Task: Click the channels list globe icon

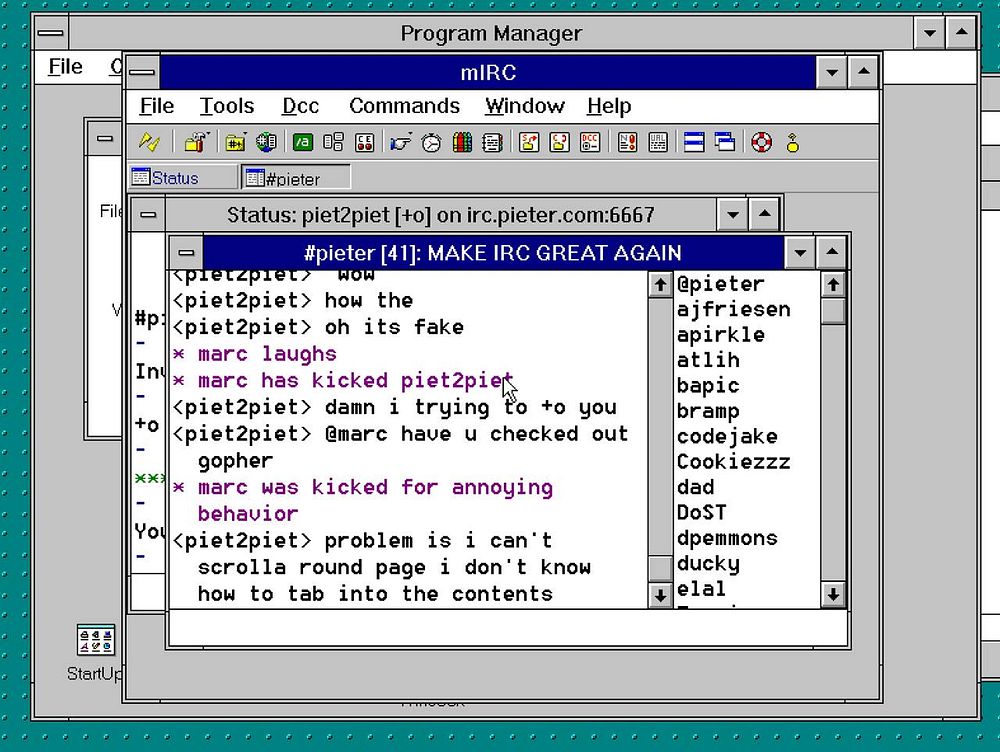Action: [x=266, y=142]
